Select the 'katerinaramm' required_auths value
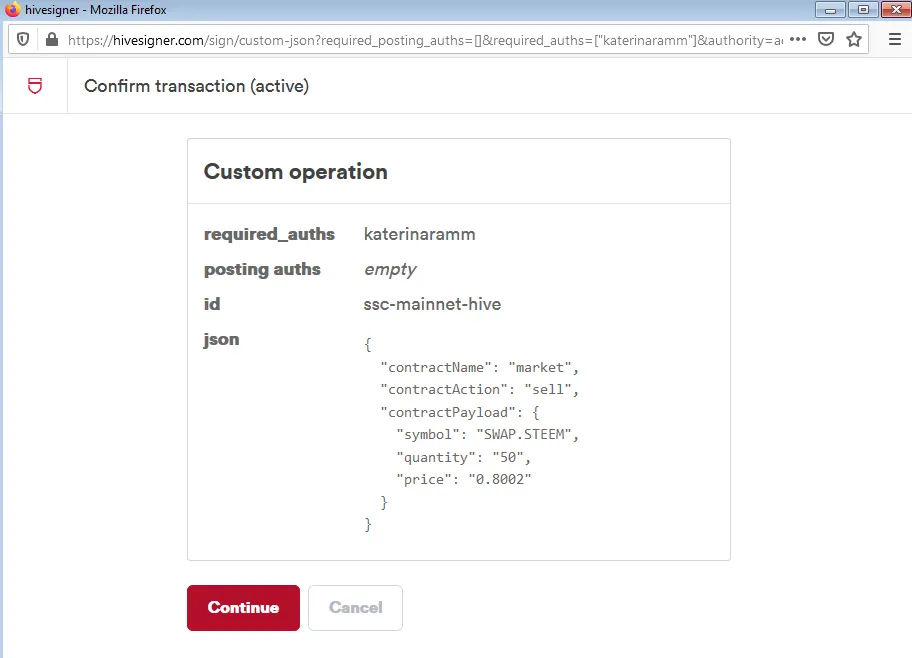Viewport: 912px width, 658px height. coord(419,234)
